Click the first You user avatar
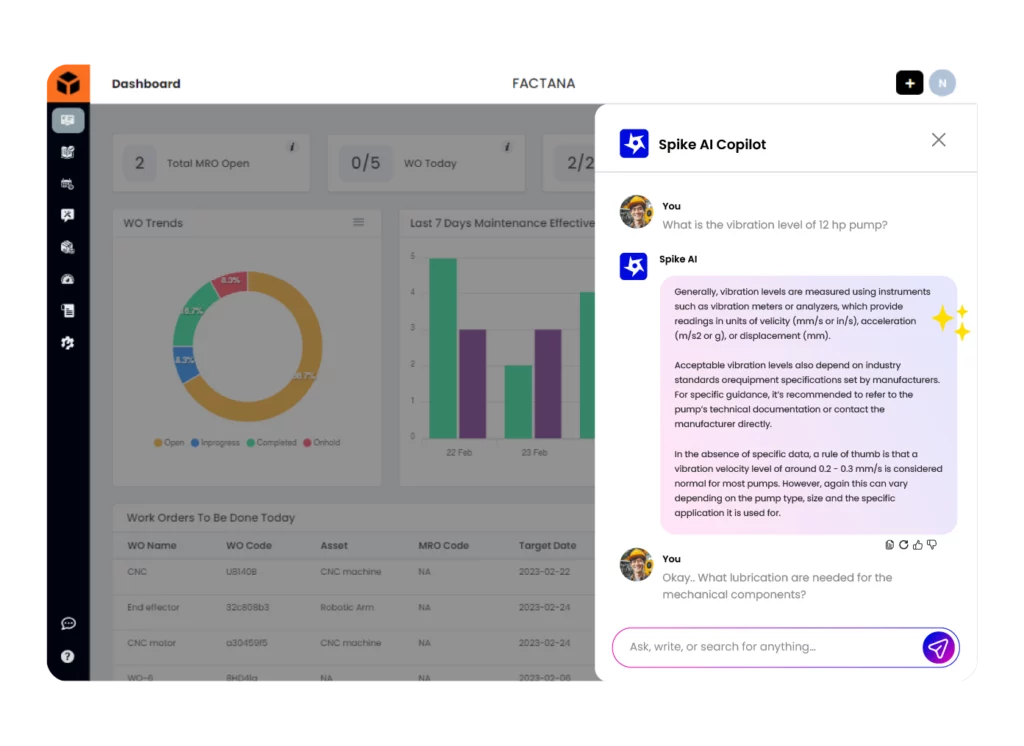The height and width of the screenshot is (746, 1024). tap(636, 212)
